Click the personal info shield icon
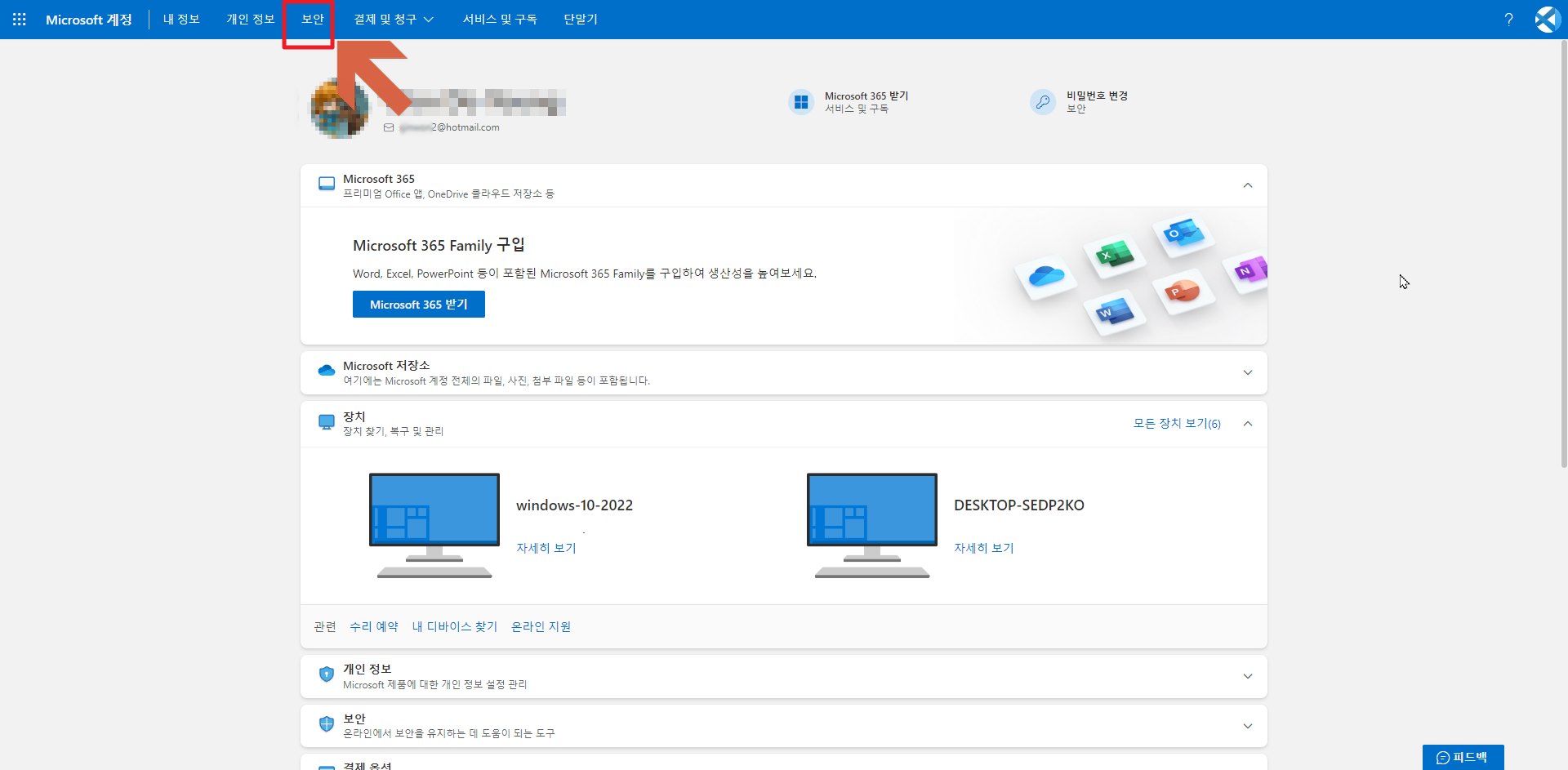The height and width of the screenshot is (770, 1568). (327, 674)
